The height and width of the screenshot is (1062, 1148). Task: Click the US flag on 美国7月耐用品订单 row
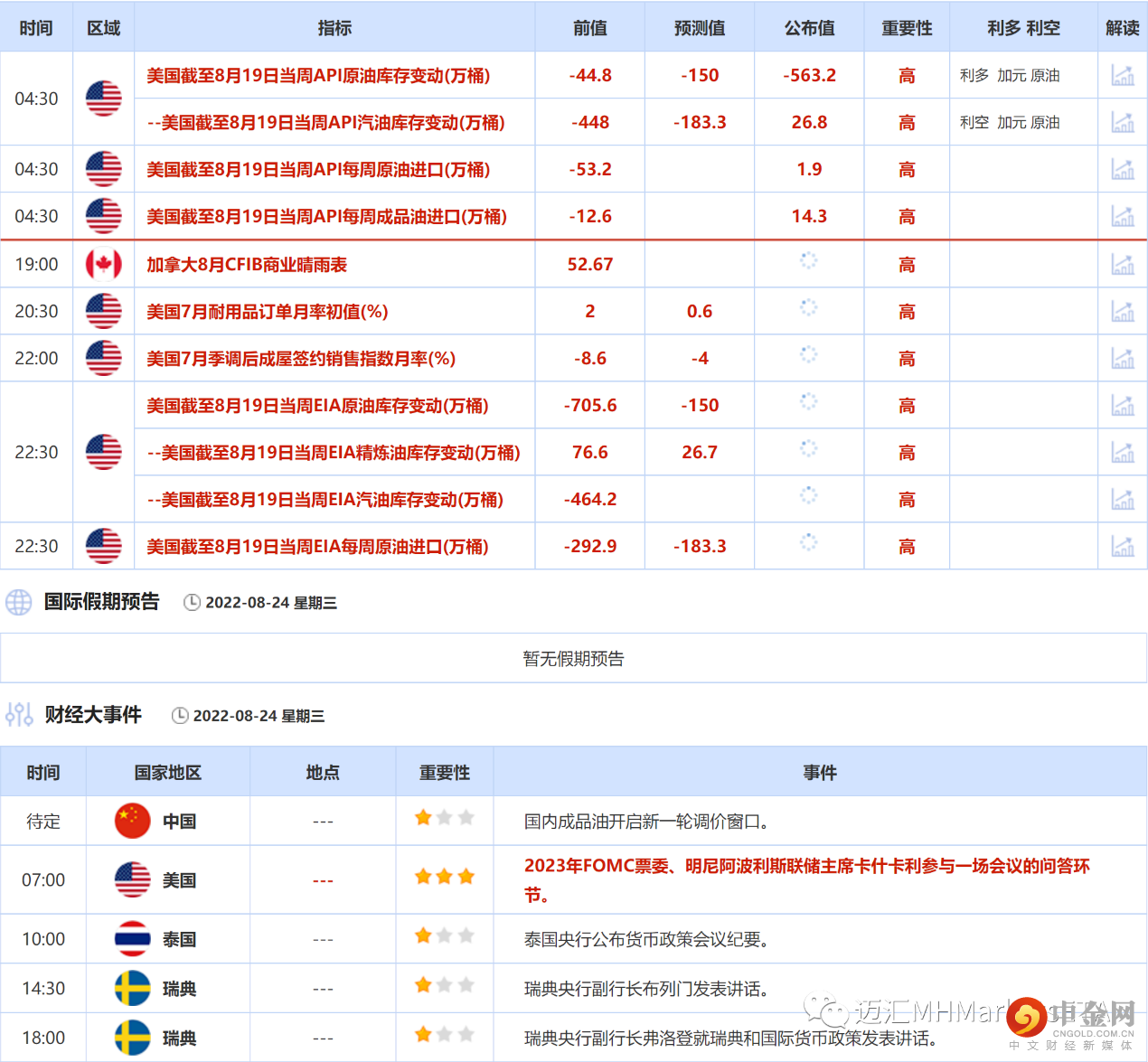pos(103,311)
